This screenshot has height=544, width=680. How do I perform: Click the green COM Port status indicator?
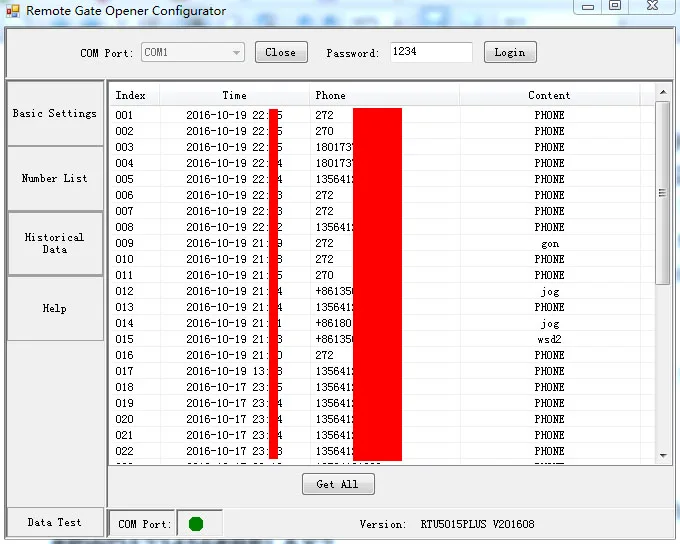coord(196,524)
